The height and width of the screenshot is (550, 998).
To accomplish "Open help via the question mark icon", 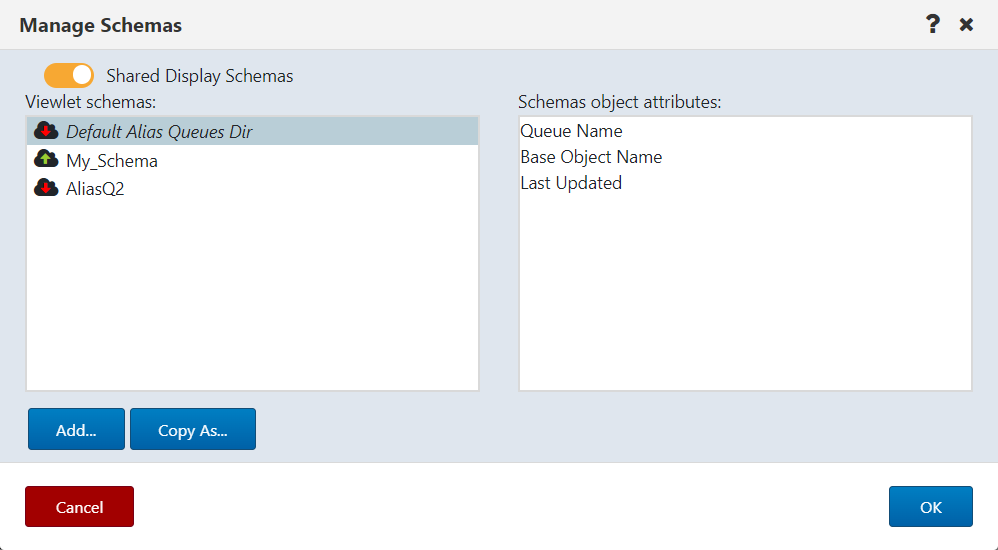I will 932,24.
